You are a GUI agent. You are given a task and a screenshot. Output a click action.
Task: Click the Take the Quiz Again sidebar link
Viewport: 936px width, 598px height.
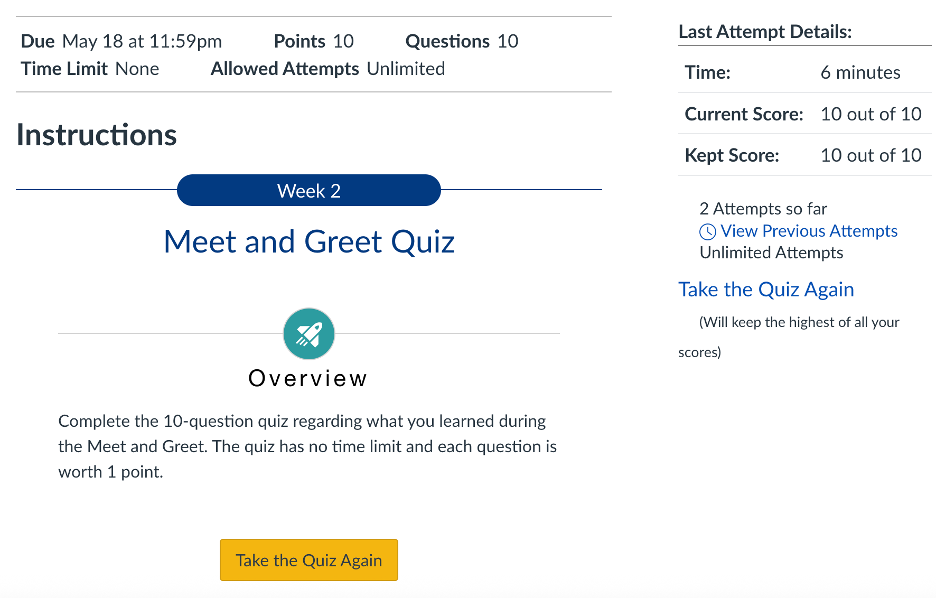pos(766,290)
